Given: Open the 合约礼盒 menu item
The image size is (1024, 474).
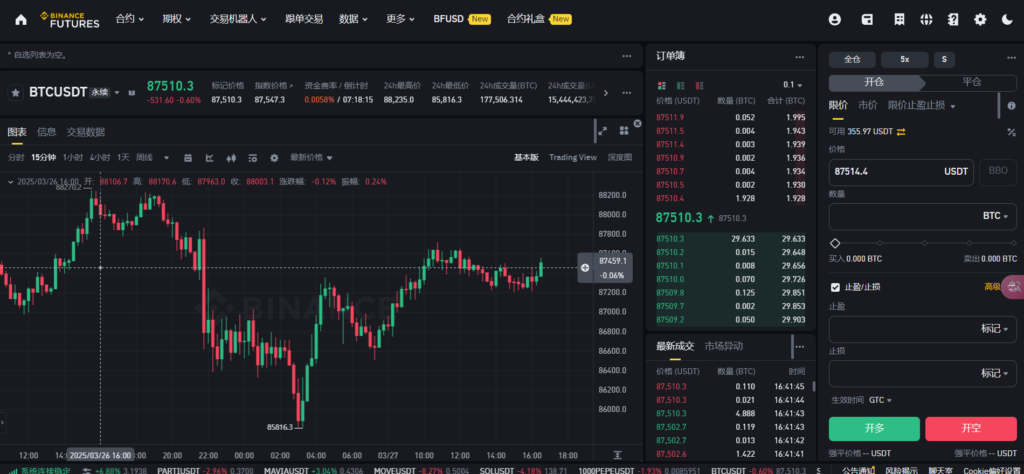Looking at the screenshot, I should 539,19.
